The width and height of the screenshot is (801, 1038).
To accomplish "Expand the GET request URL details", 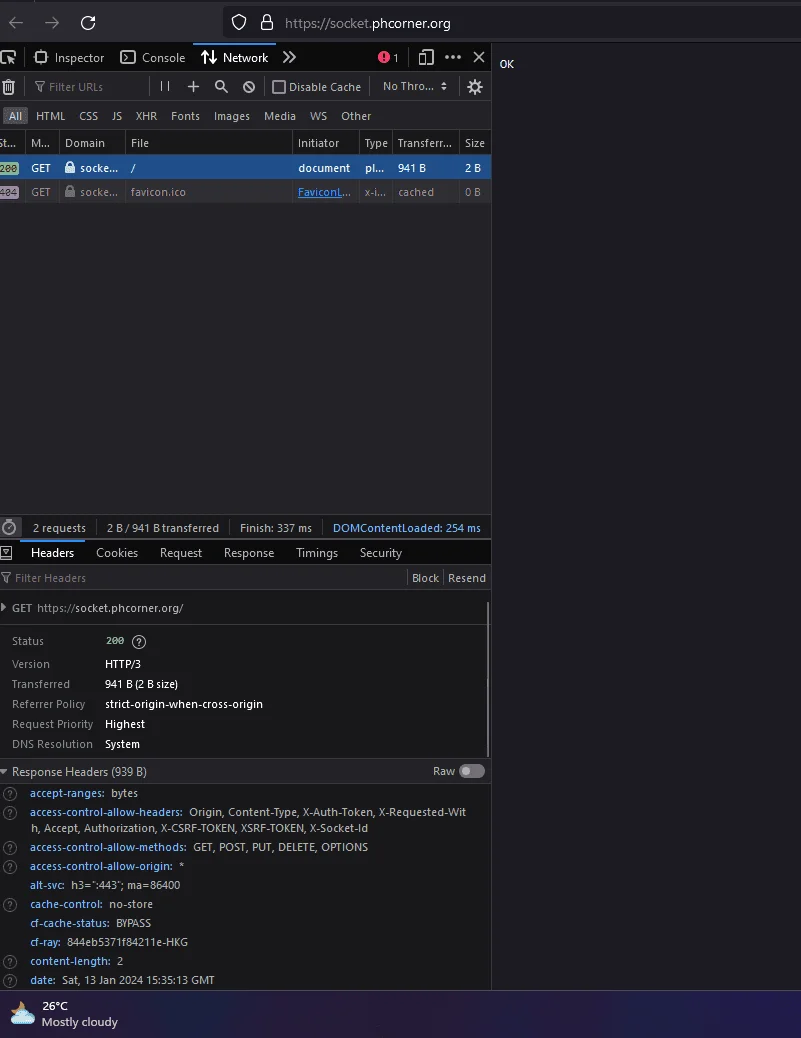I will [4, 608].
